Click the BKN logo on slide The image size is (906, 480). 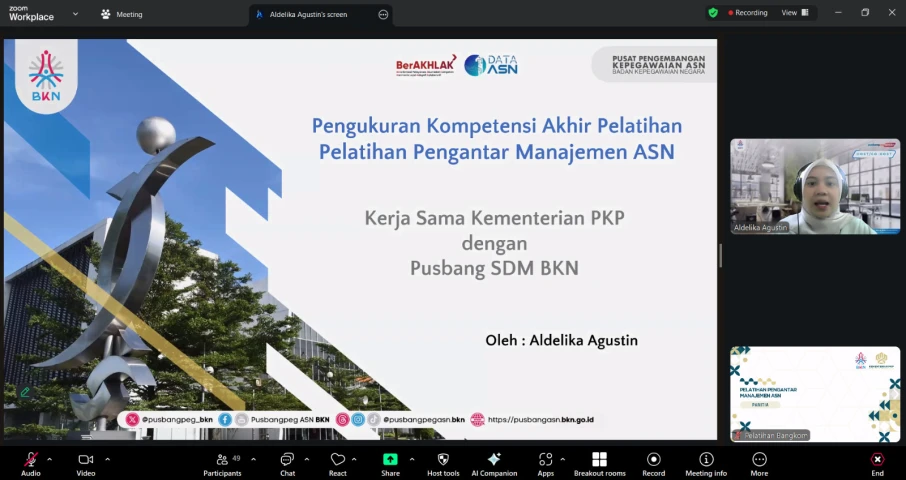pos(46,75)
